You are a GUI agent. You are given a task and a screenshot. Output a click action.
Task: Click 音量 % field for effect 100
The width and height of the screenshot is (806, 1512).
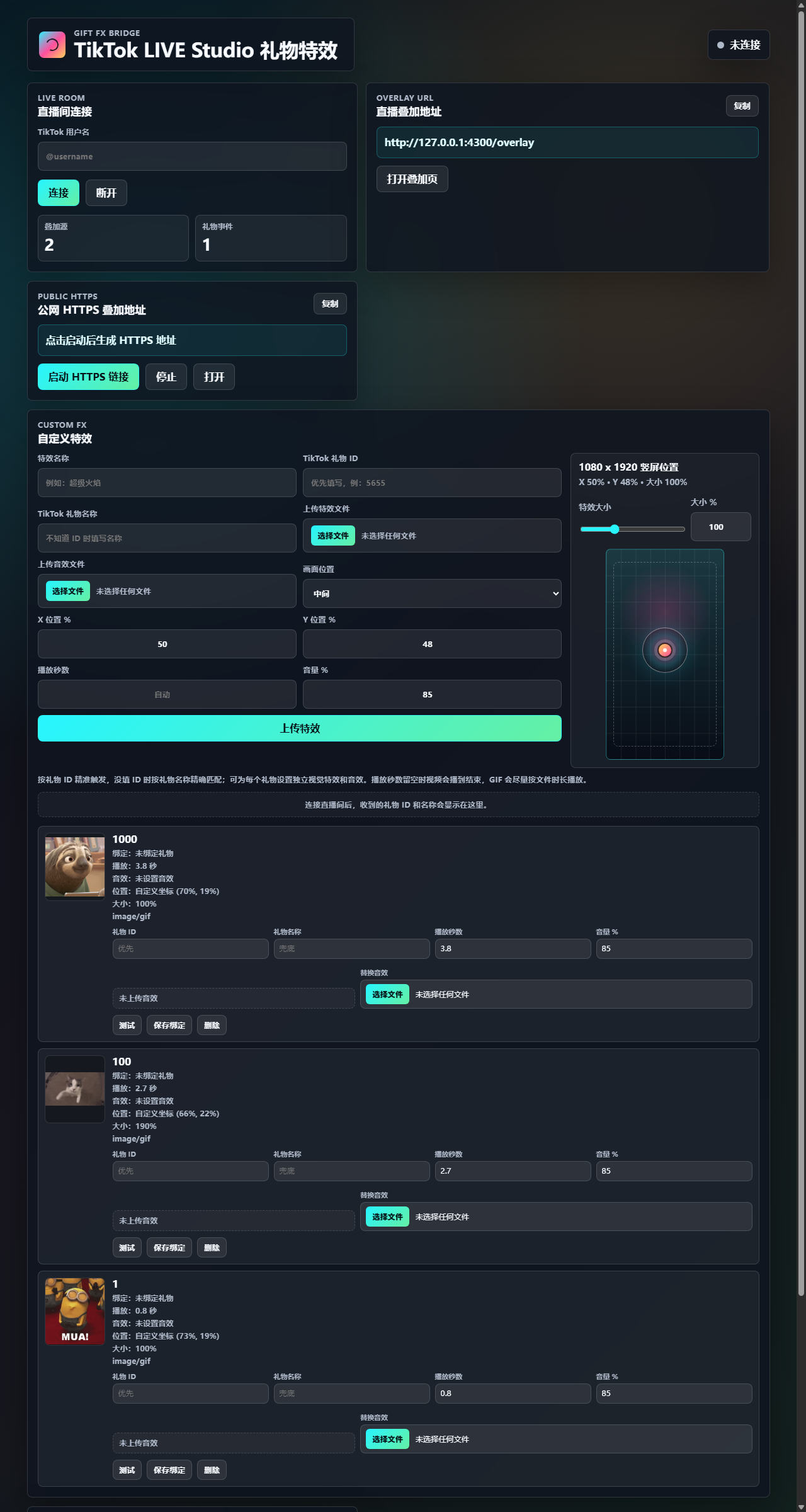[x=674, y=1171]
